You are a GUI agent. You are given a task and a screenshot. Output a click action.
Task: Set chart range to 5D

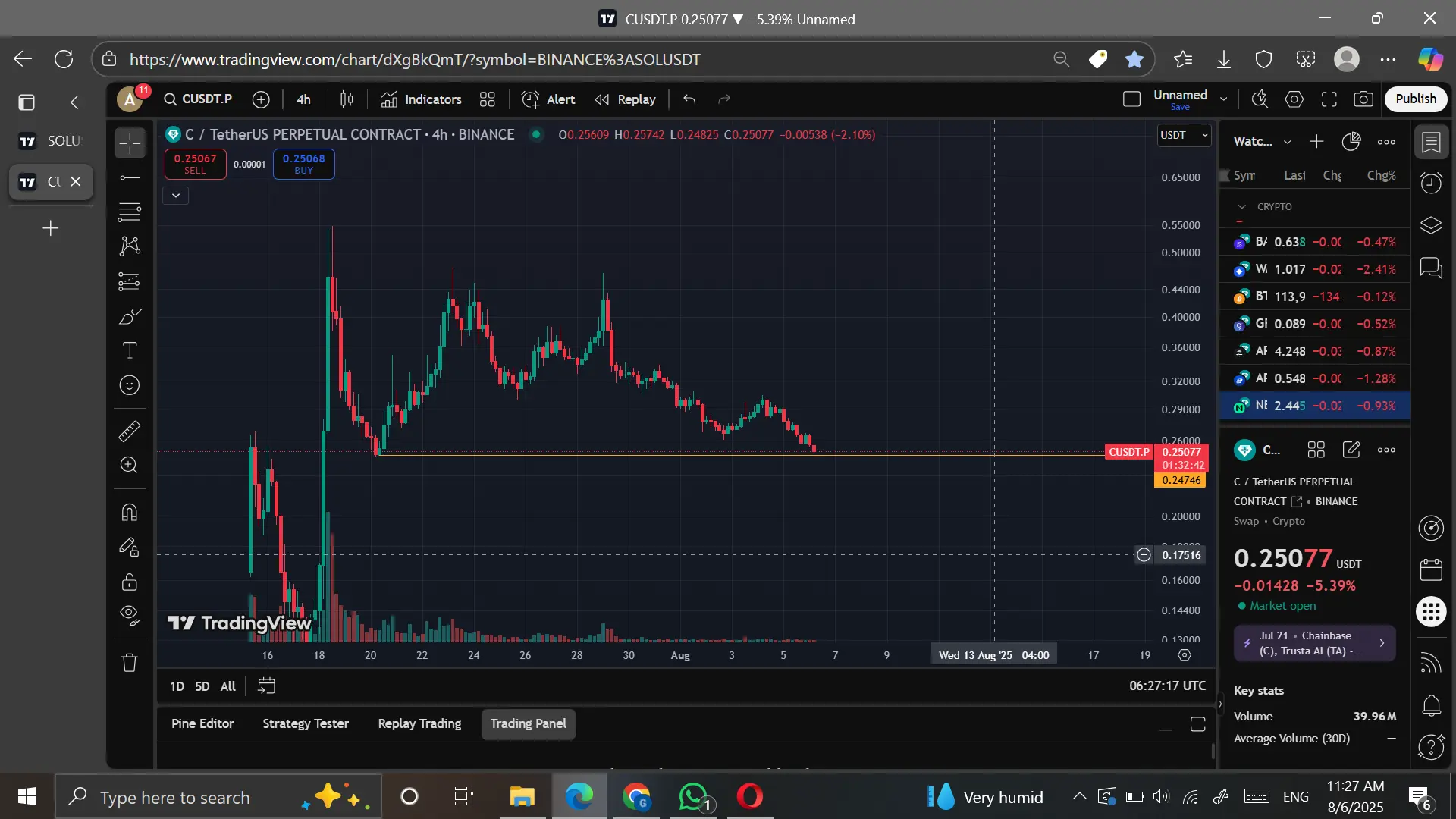click(x=202, y=686)
